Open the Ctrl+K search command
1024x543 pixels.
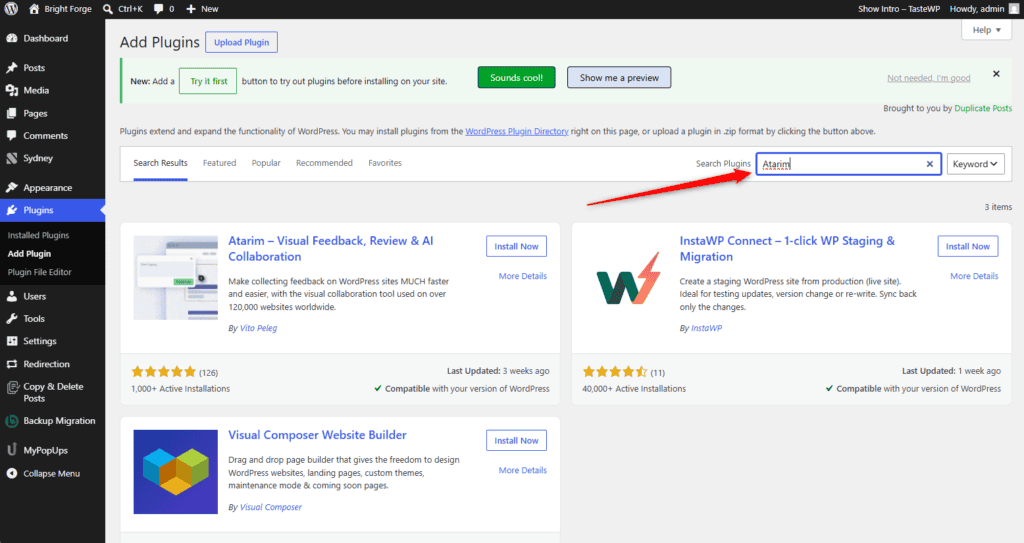point(123,9)
